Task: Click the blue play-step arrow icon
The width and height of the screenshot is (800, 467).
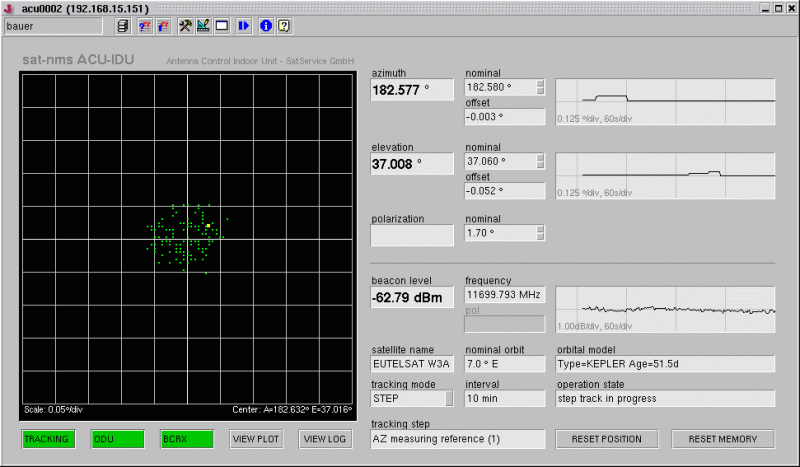Action: click(x=244, y=25)
